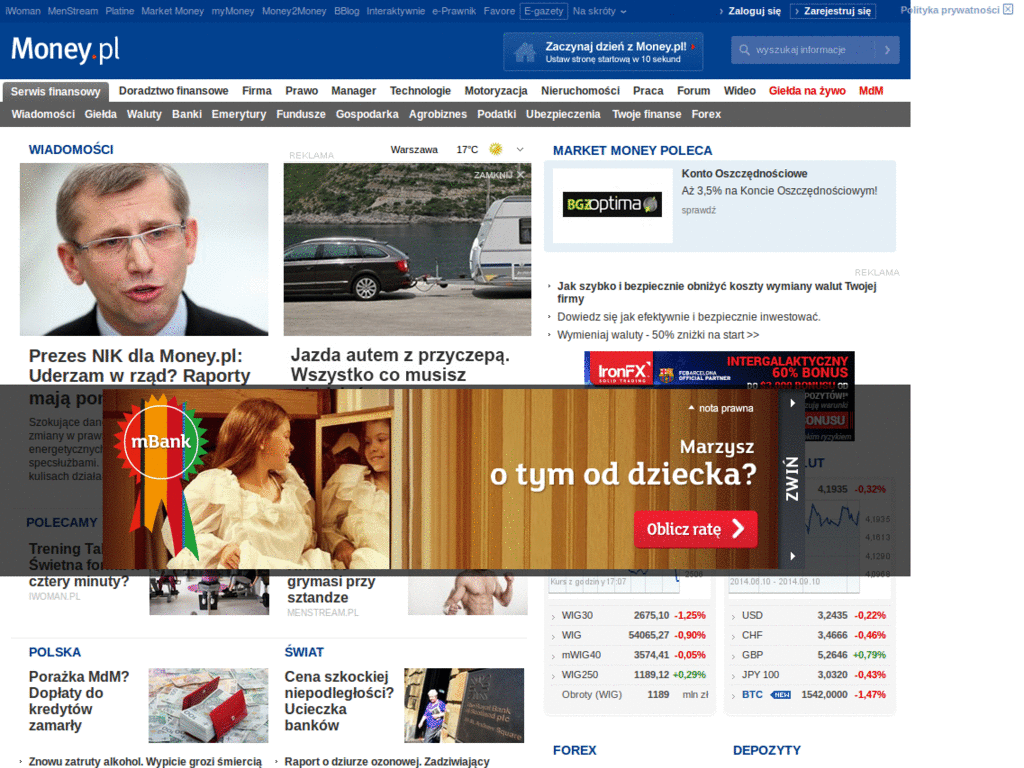Open the Prezes NIK photo
1024x768 pixels.
click(144, 249)
